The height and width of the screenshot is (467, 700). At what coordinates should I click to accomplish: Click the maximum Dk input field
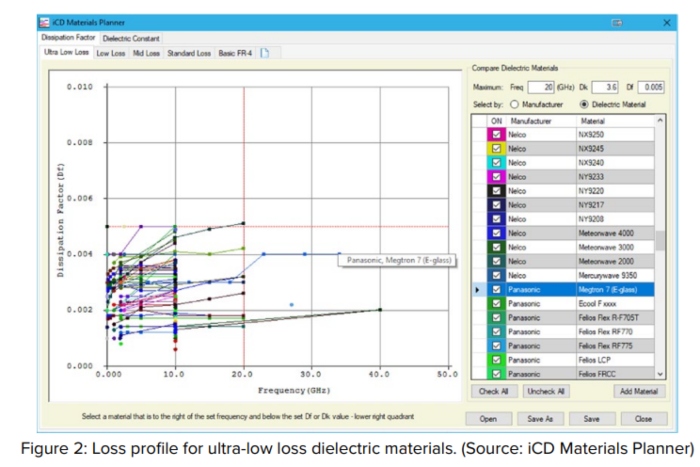click(x=605, y=87)
